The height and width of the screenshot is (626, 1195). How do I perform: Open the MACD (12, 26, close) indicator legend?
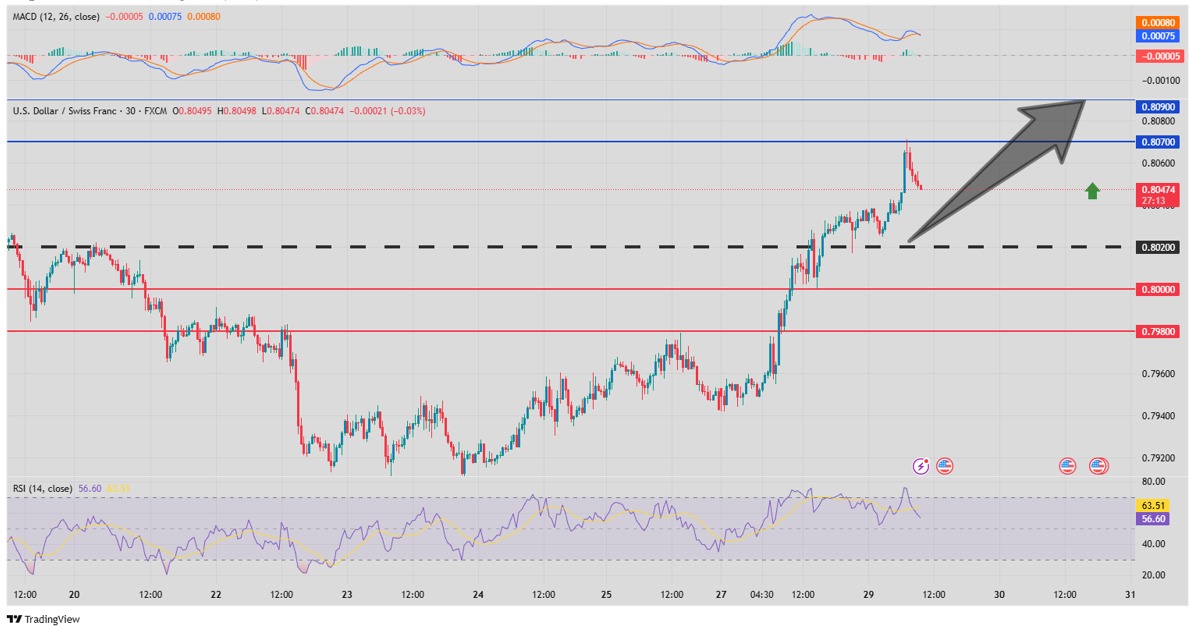pos(56,17)
